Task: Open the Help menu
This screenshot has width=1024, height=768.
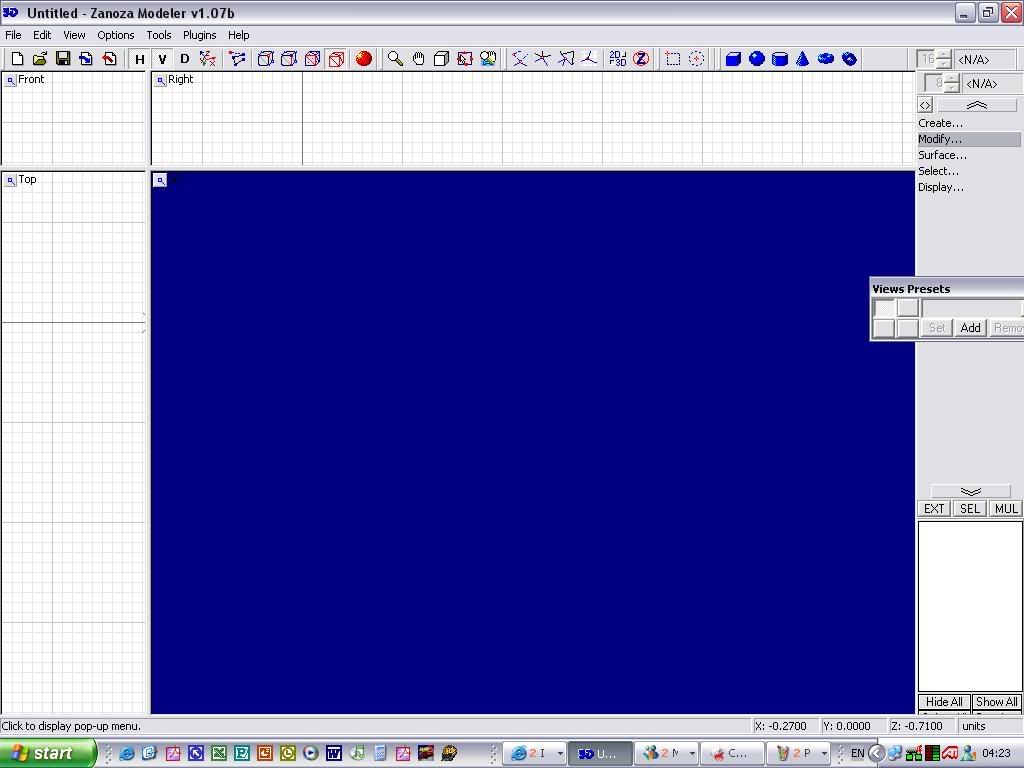Action: click(238, 35)
